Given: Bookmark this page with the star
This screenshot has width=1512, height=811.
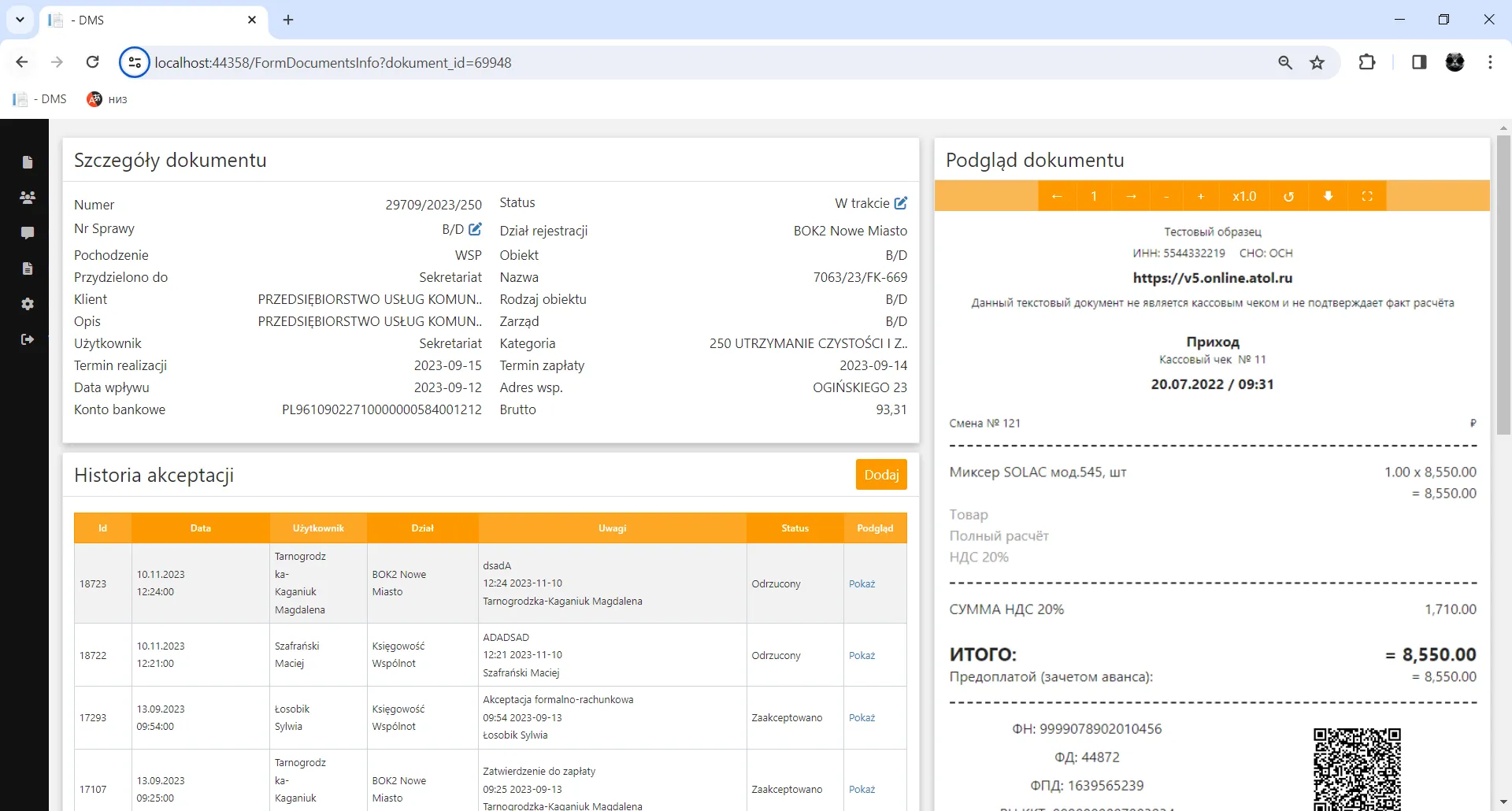Looking at the screenshot, I should pos(1317,62).
